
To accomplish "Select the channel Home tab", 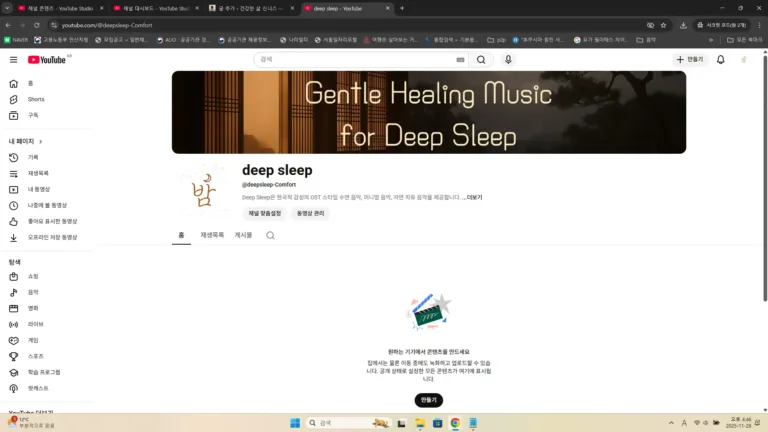I will point(181,235).
